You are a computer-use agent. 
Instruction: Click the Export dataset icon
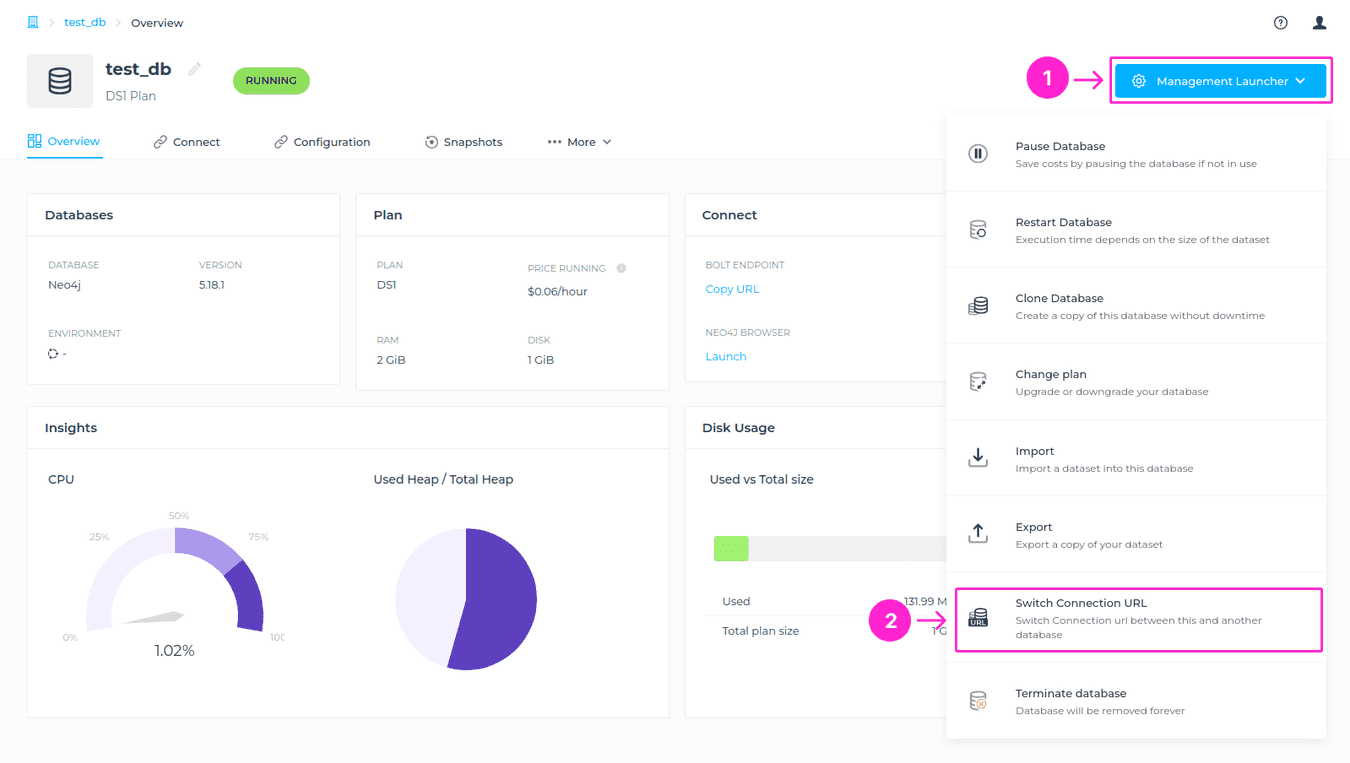point(978,533)
